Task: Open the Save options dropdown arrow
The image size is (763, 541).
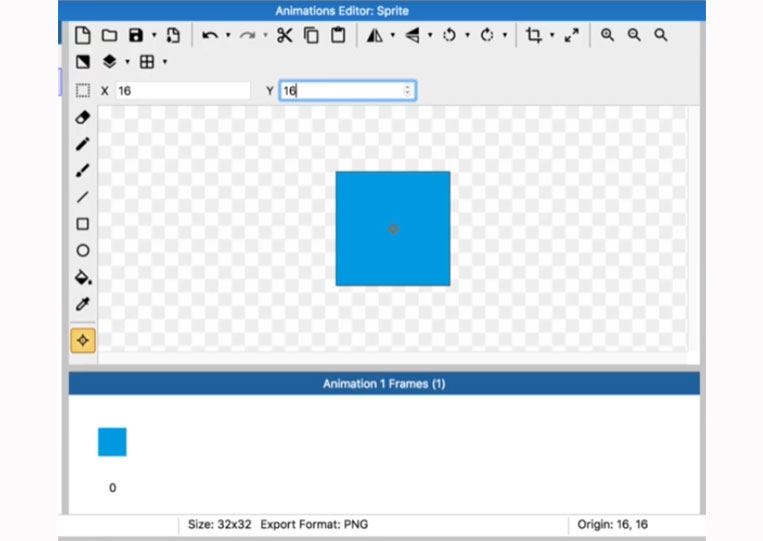Action: (x=154, y=35)
